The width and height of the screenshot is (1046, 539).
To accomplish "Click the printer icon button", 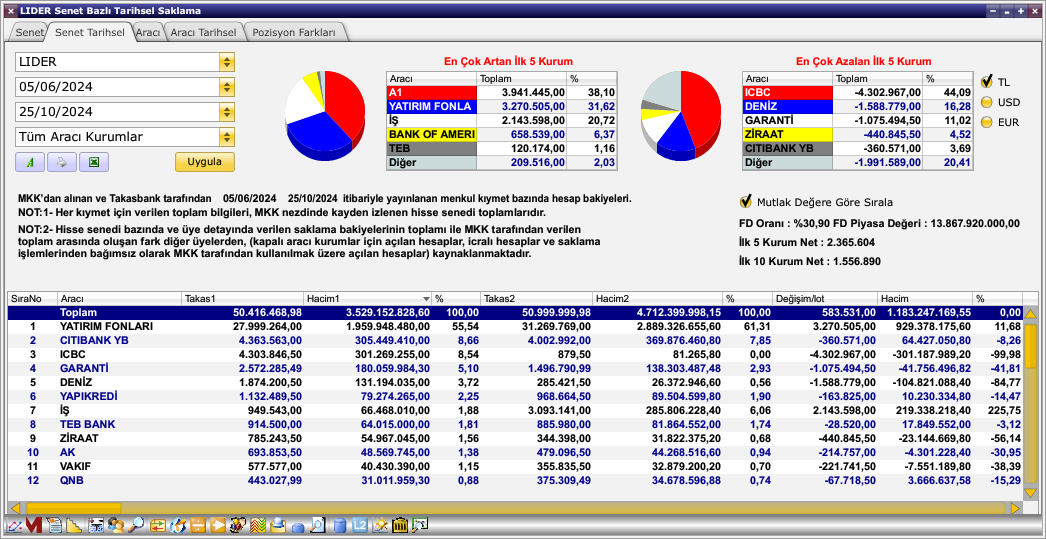I will coord(61,162).
